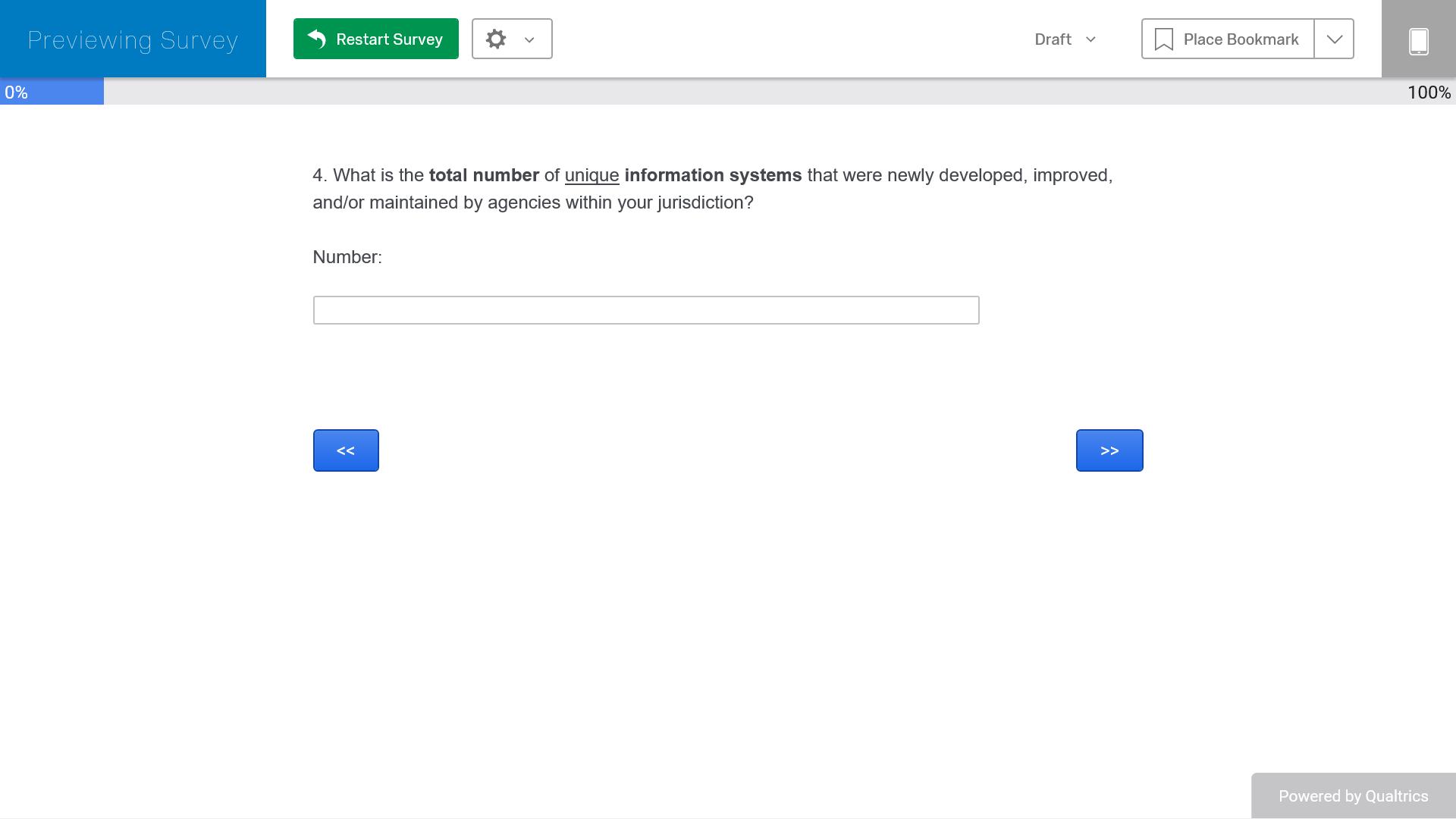The width and height of the screenshot is (1456, 819).
Task: Open the Powered by Qualtrics link
Action: click(x=1353, y=795)
